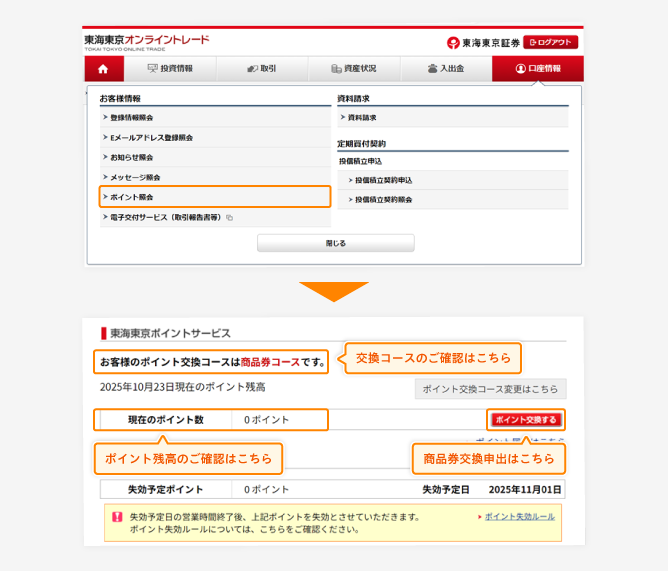Close the dropdown with 閉じる button
This screenshot has width=668, height=571.
tap(335, 243)
